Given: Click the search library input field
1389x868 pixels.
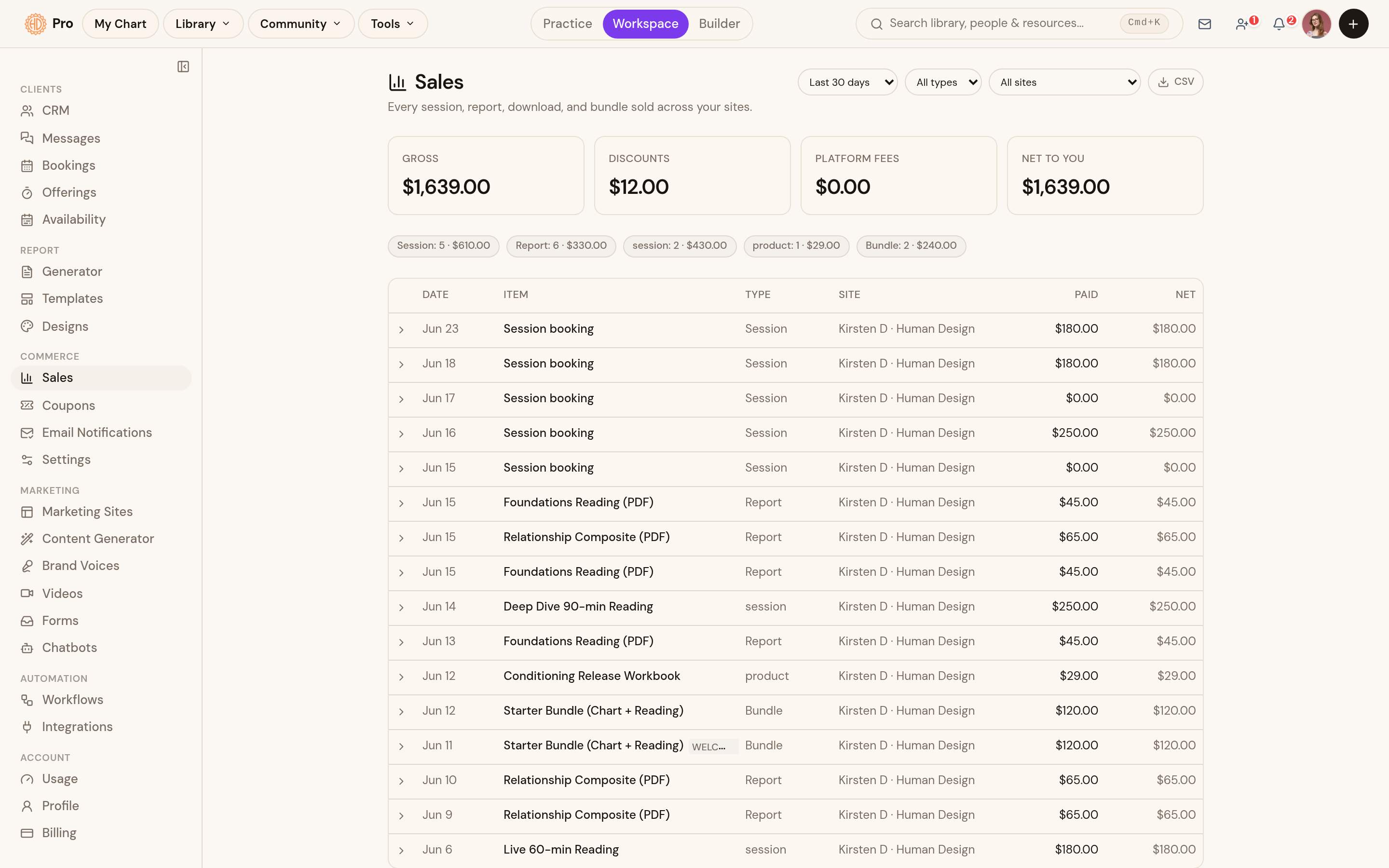Looking at the screenshot, I should tap(1019, 24).
